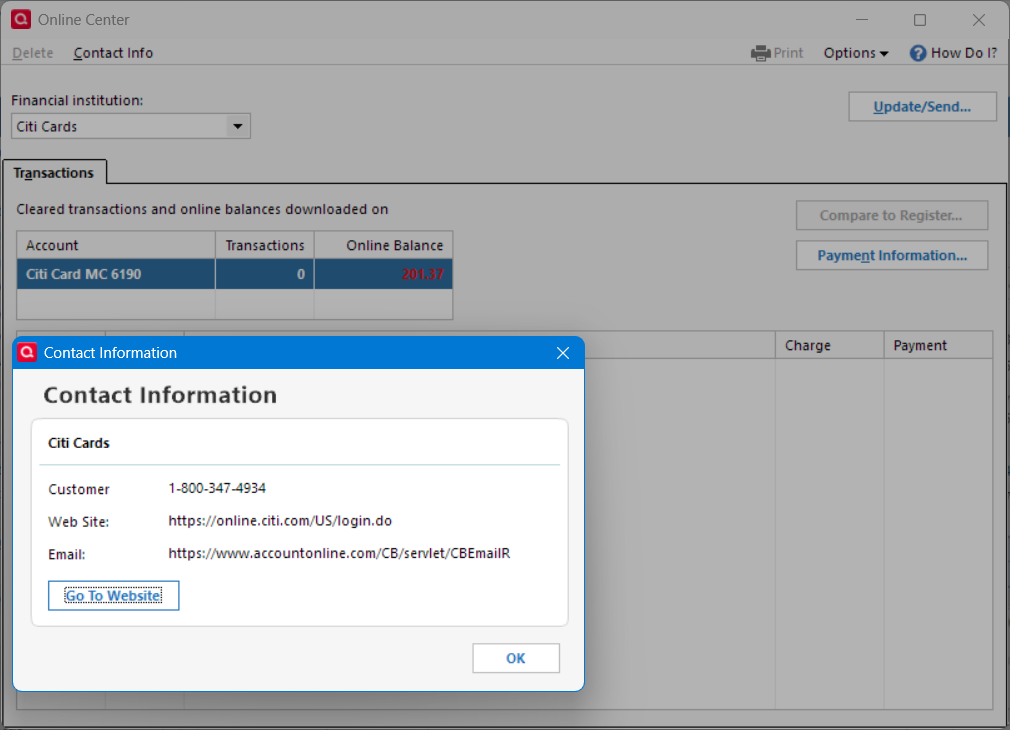Click the Print toolbar label
Viewport: 1010px width, 730px height.
point(788,53)
